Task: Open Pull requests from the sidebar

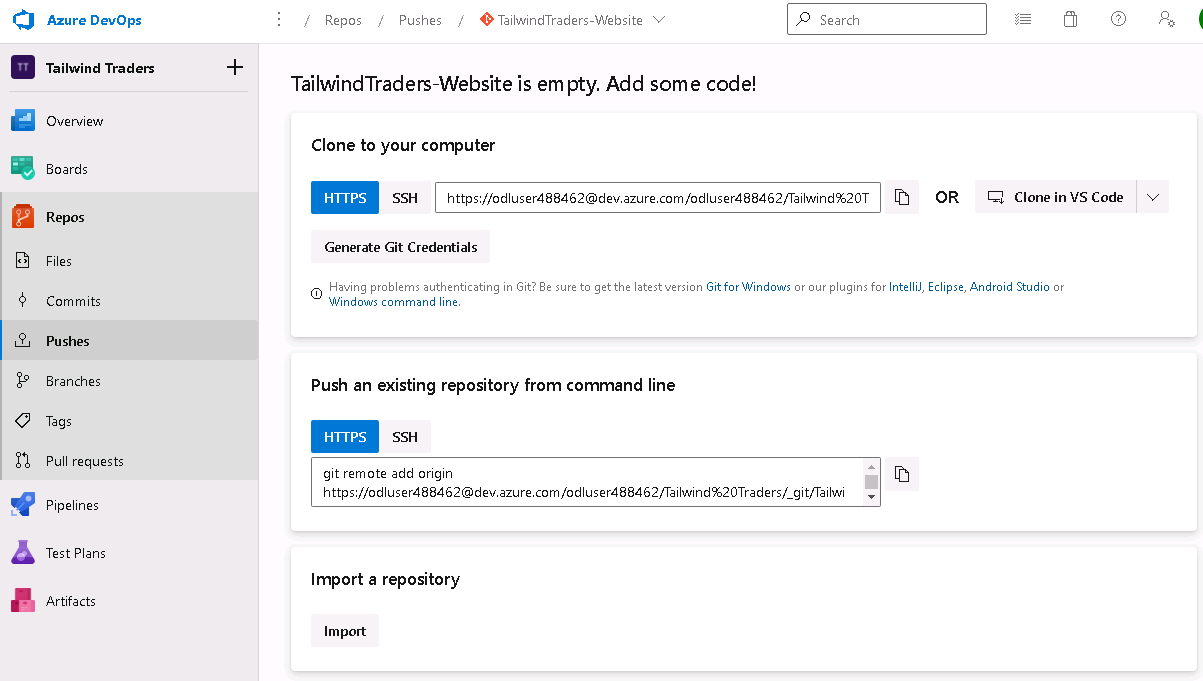Action: (86, 460)
